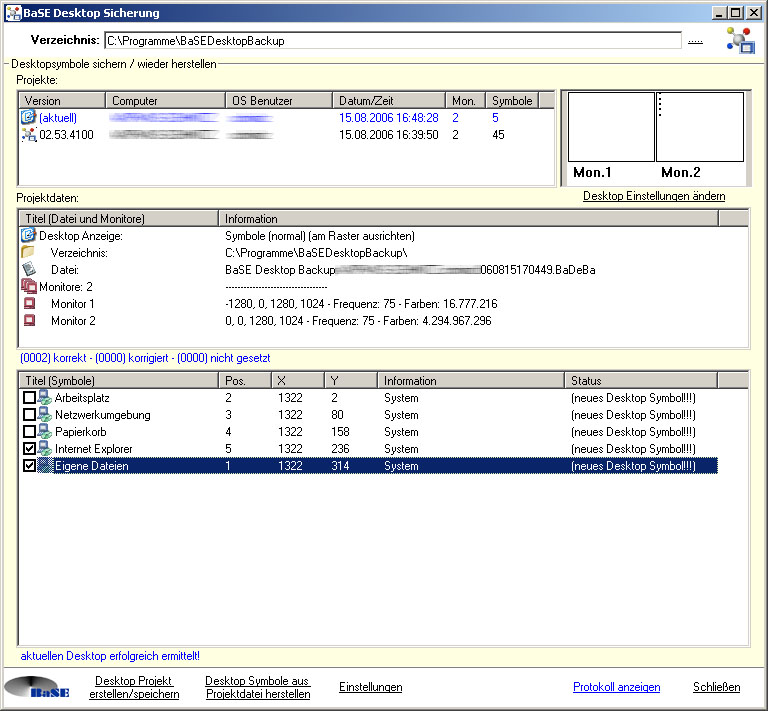Screen dimensions: 768x711
Task: Open directory browse button next to Verzeichnis
Action: (696, 41)
